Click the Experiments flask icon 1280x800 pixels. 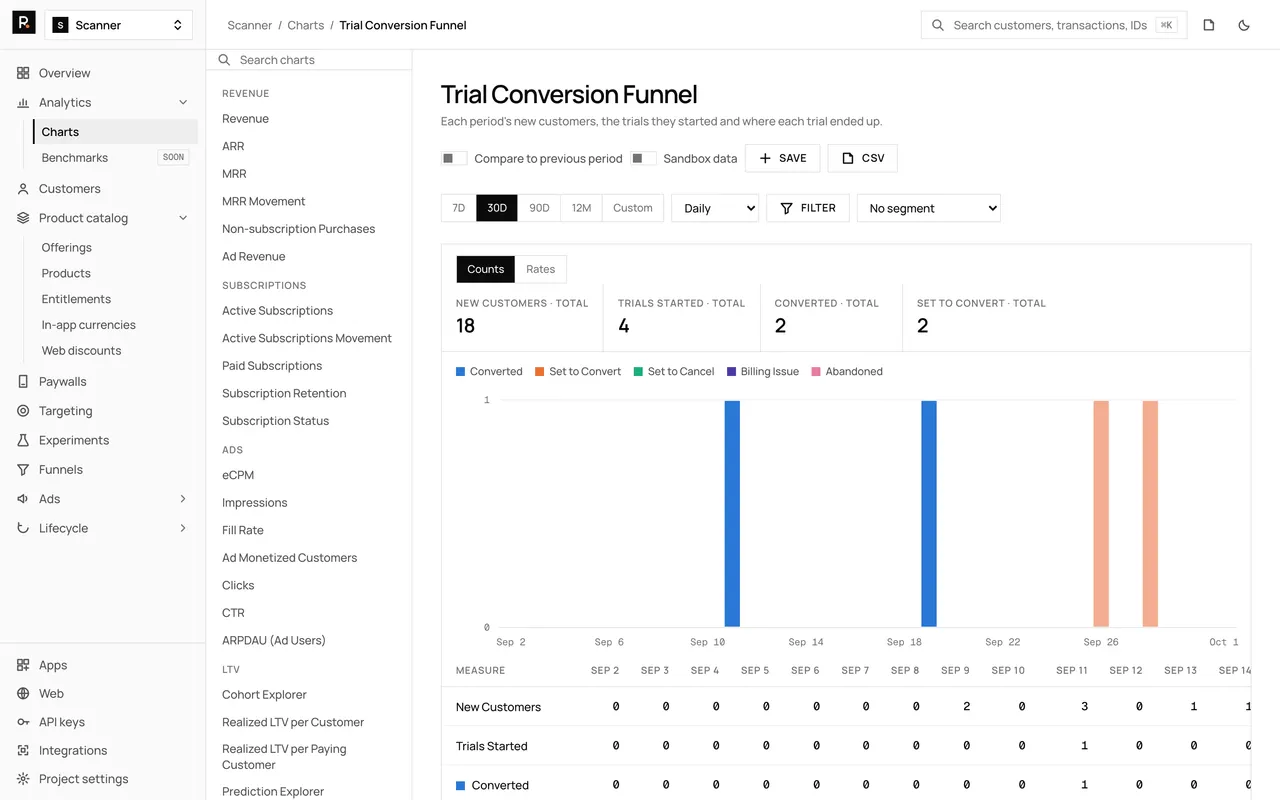[x=23, y=440]
